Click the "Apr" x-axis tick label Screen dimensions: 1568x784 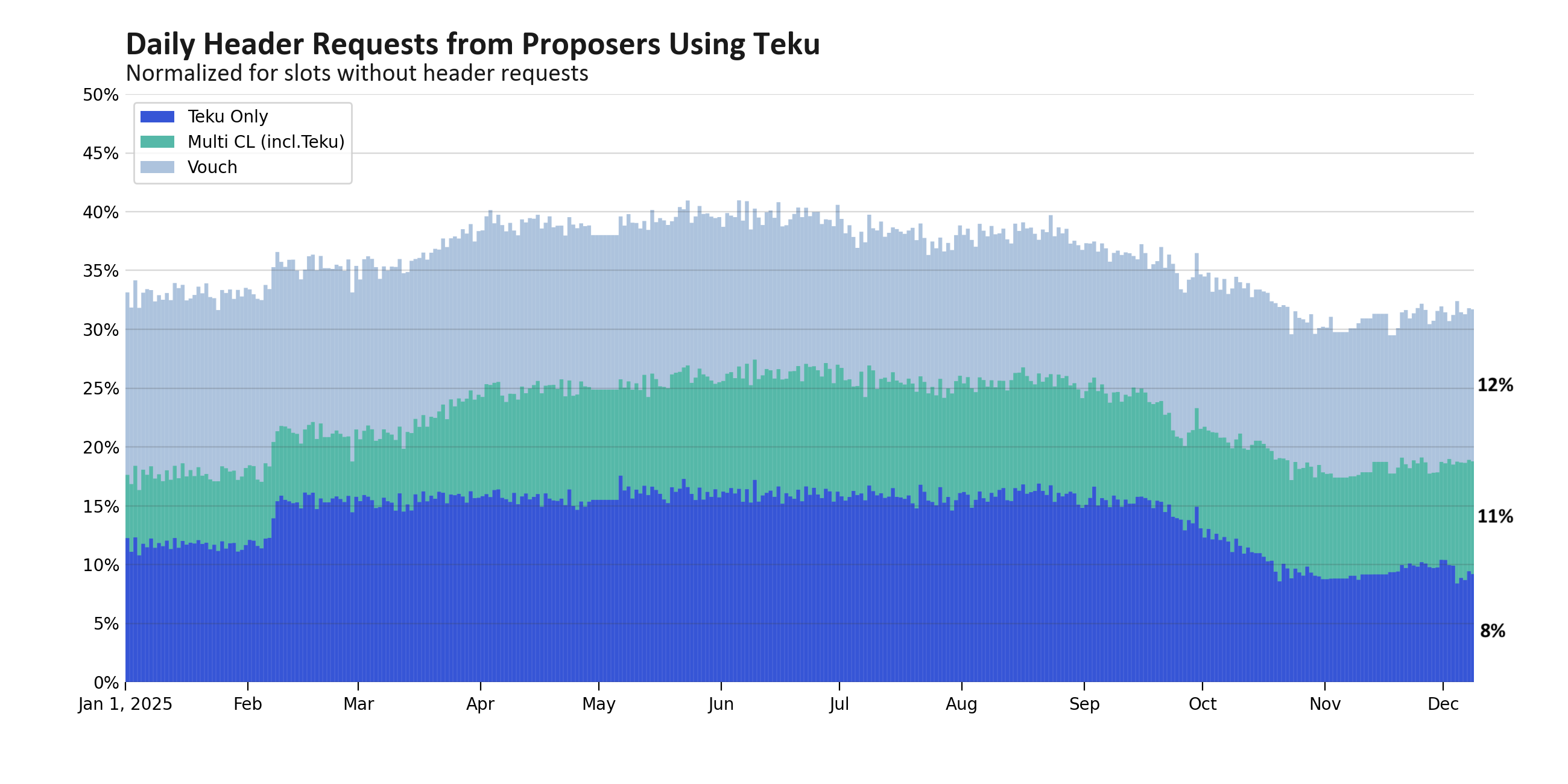480,704
